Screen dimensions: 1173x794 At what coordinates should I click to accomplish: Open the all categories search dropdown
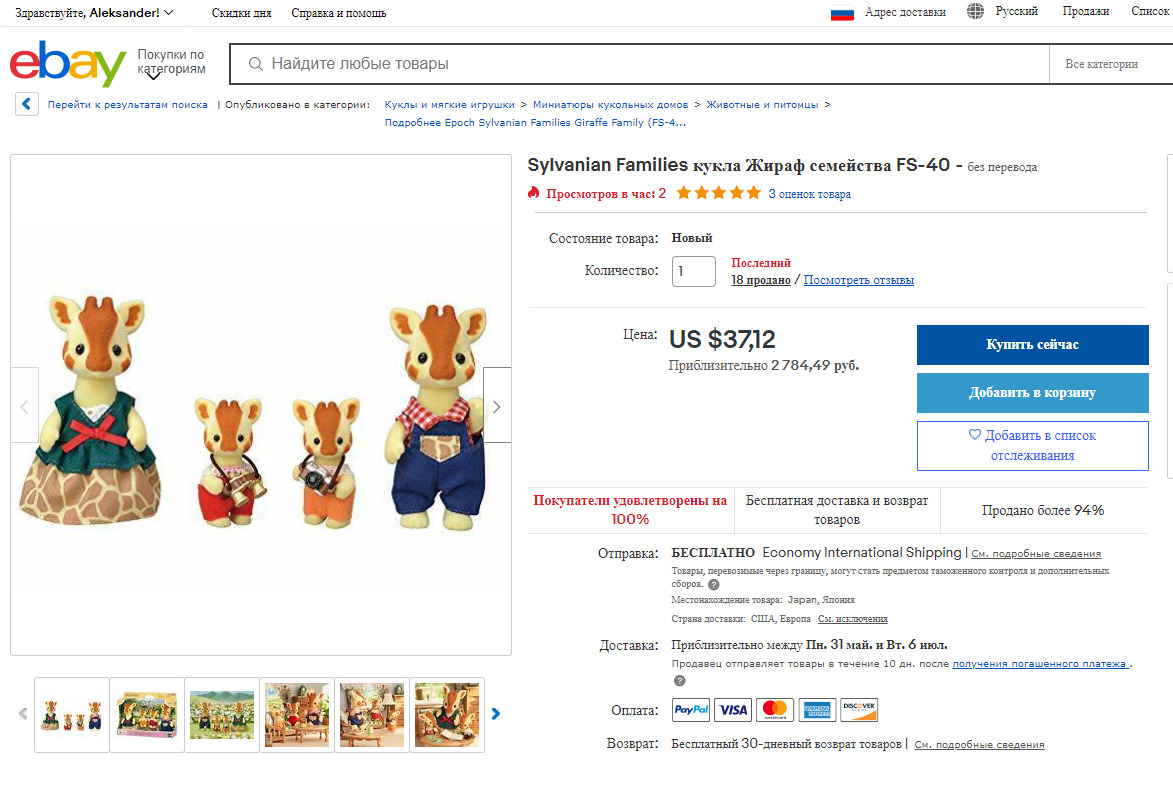click(x=1101, y=64)
